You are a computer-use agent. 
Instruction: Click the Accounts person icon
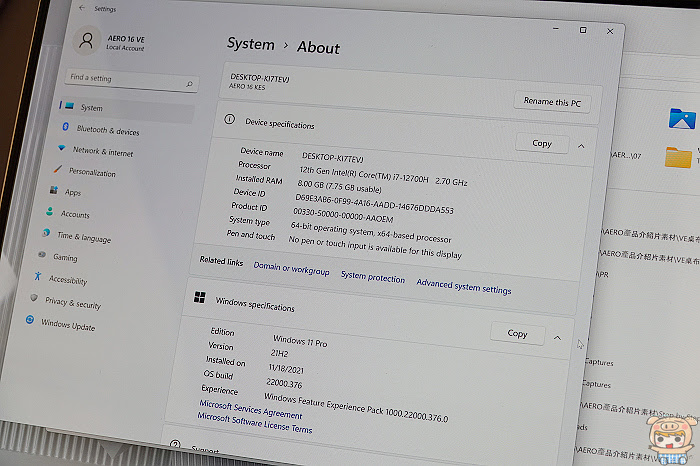[50, 211]
